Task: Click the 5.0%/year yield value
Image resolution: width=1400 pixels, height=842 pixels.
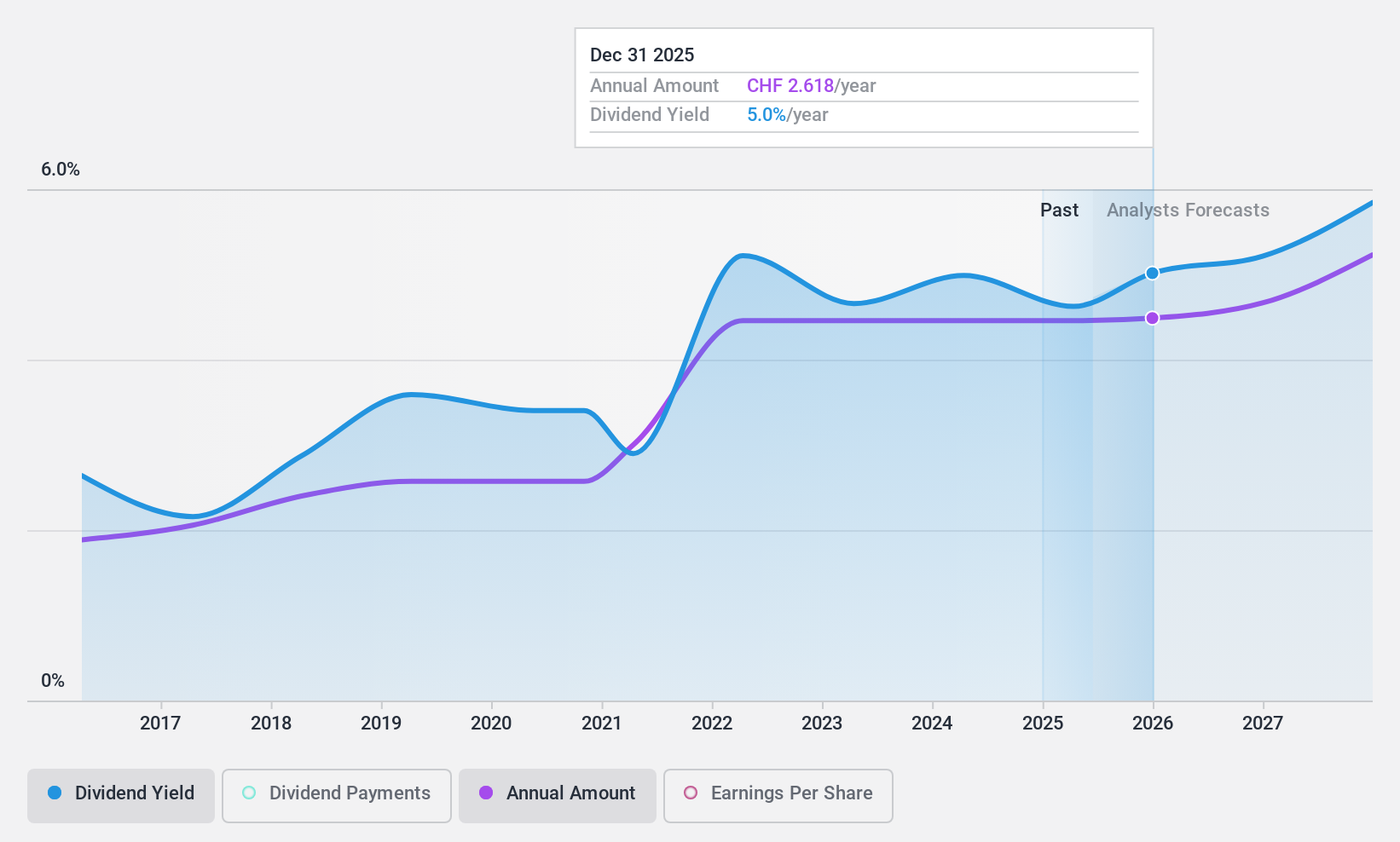Action: (788, 115)
